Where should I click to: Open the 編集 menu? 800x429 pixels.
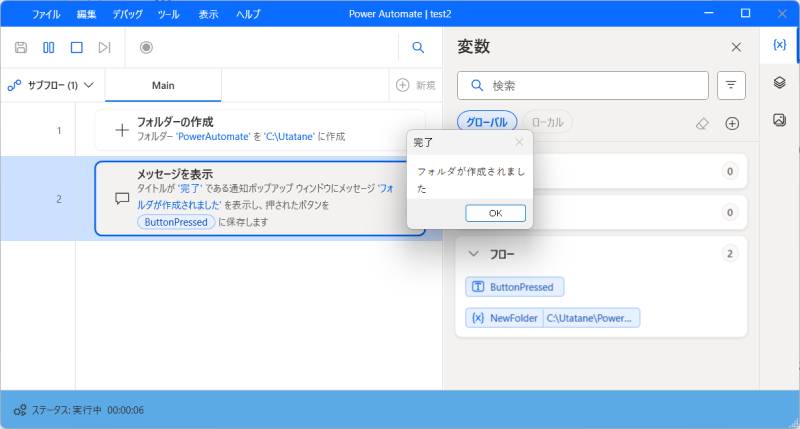(x=86, y=14)
